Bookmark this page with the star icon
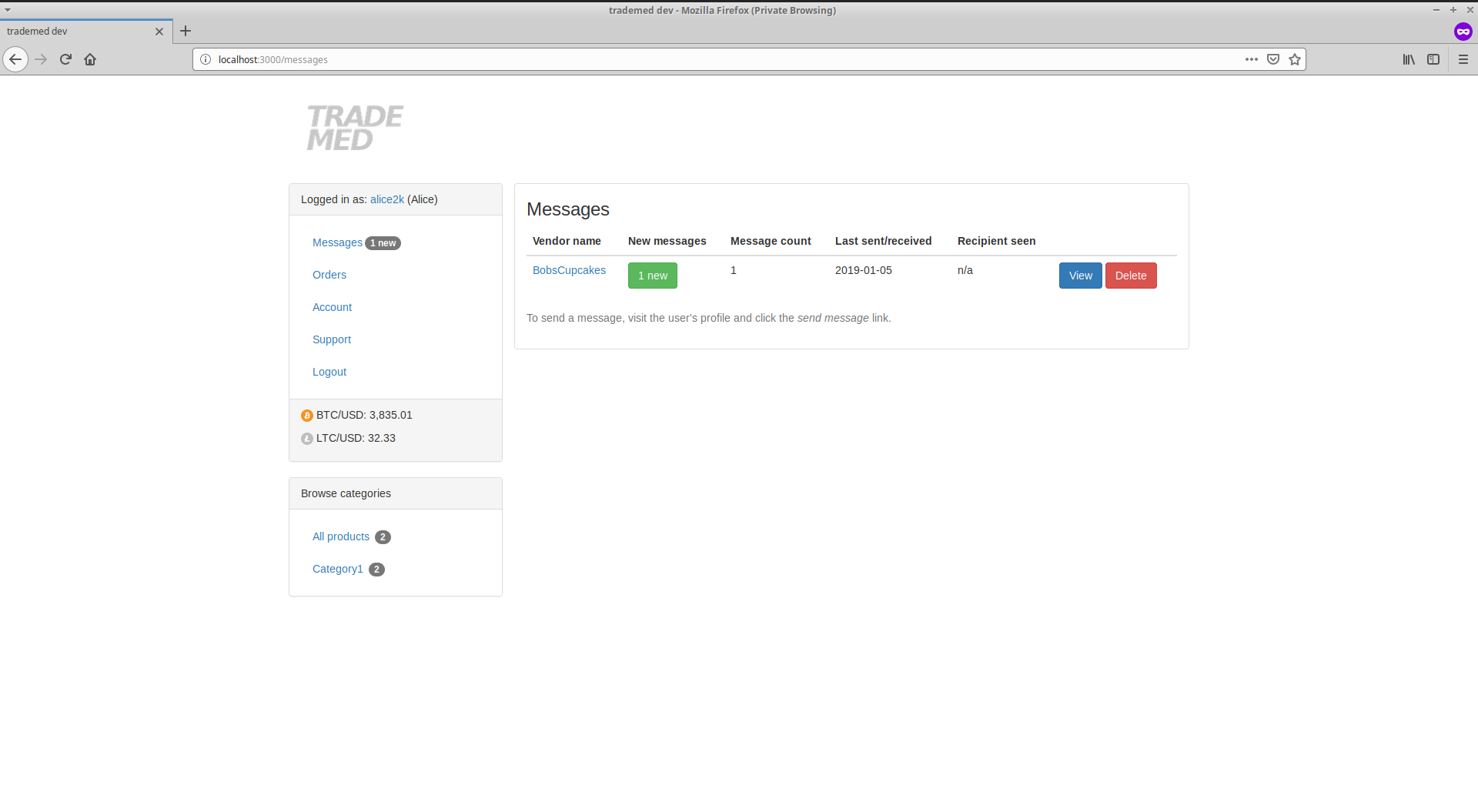 pyautogui.click(x=1295, y=59)
